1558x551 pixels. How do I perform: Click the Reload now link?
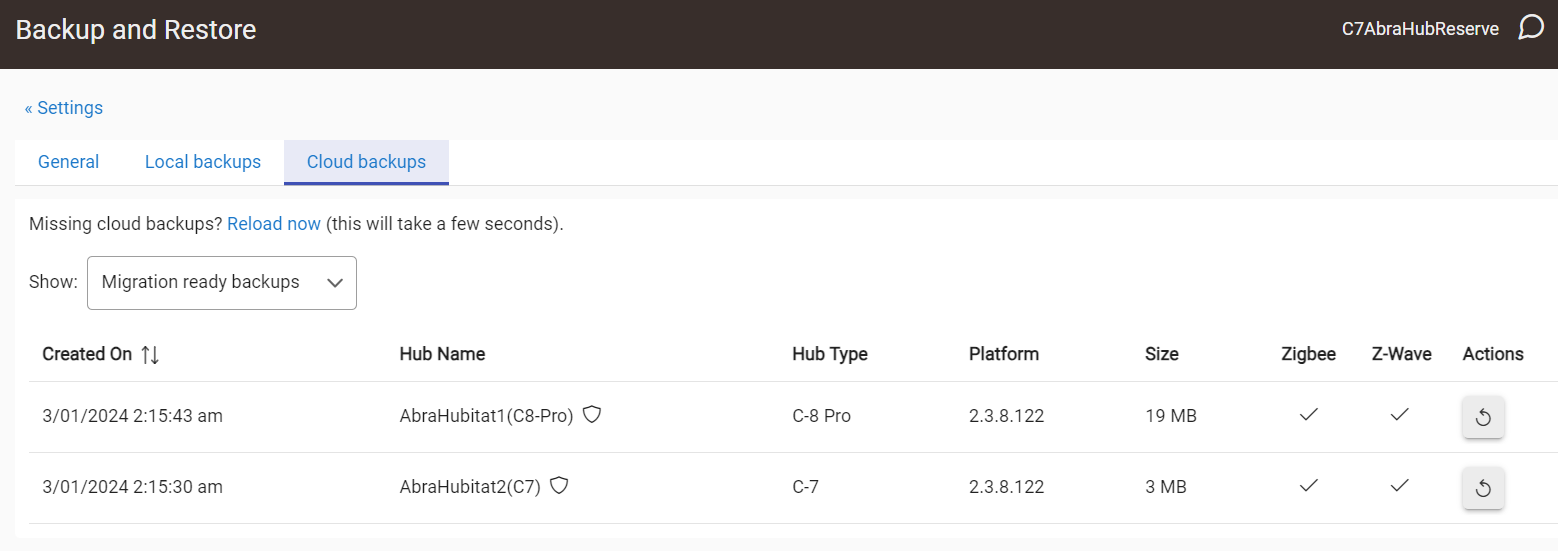pos(274,224)
